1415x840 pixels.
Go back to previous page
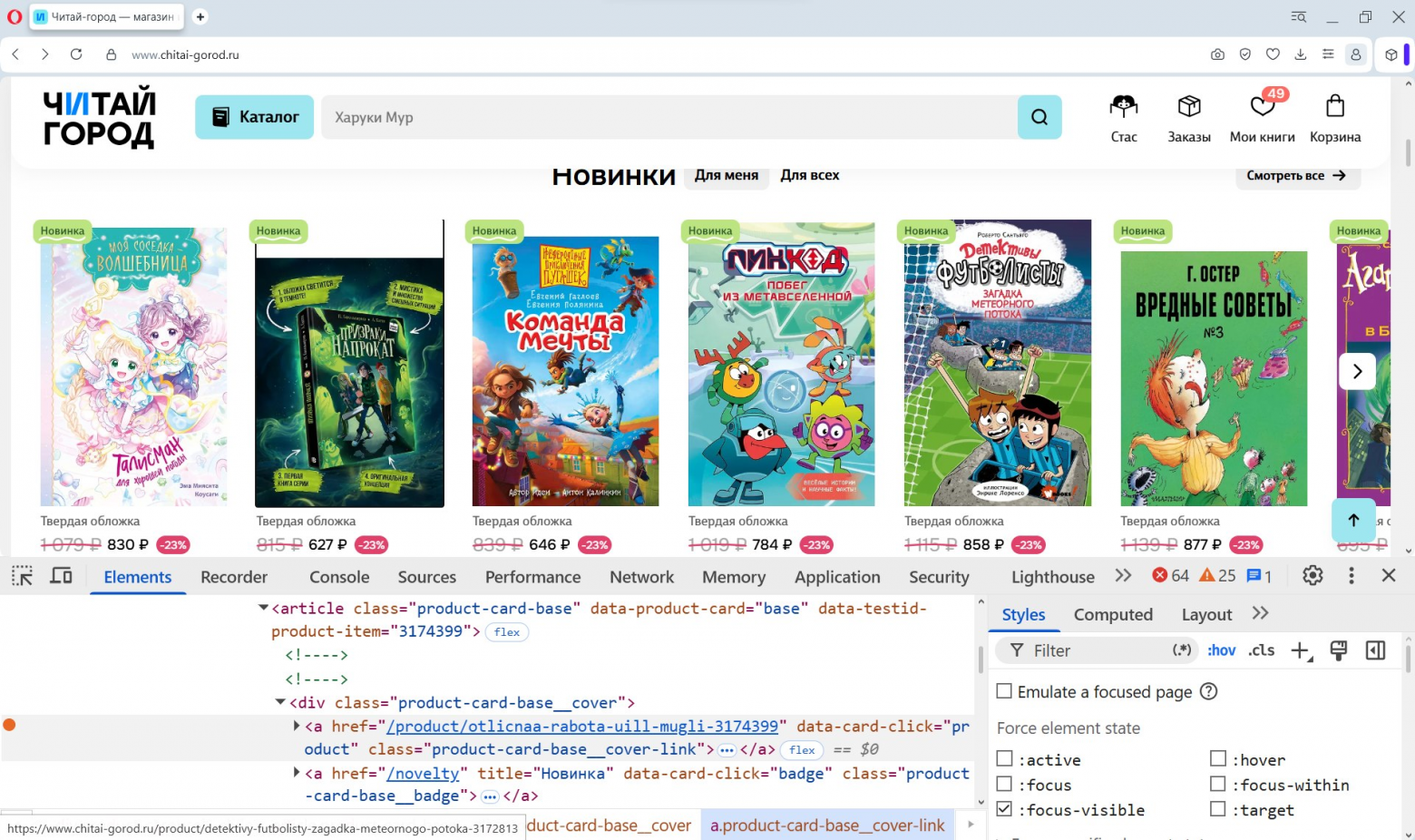[15, 54]
